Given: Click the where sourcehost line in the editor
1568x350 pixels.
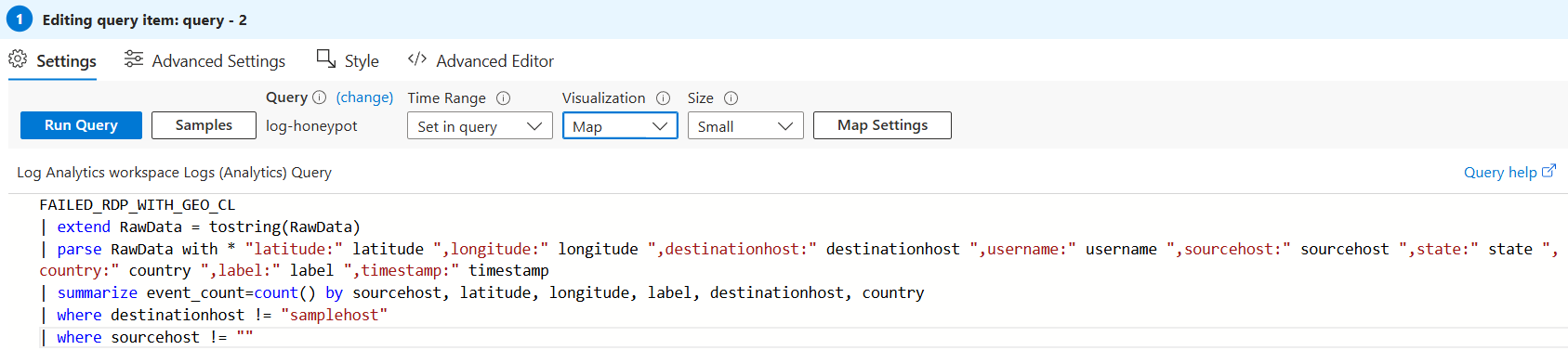Looking at the screenshot, I should click(x=147, y=338).
